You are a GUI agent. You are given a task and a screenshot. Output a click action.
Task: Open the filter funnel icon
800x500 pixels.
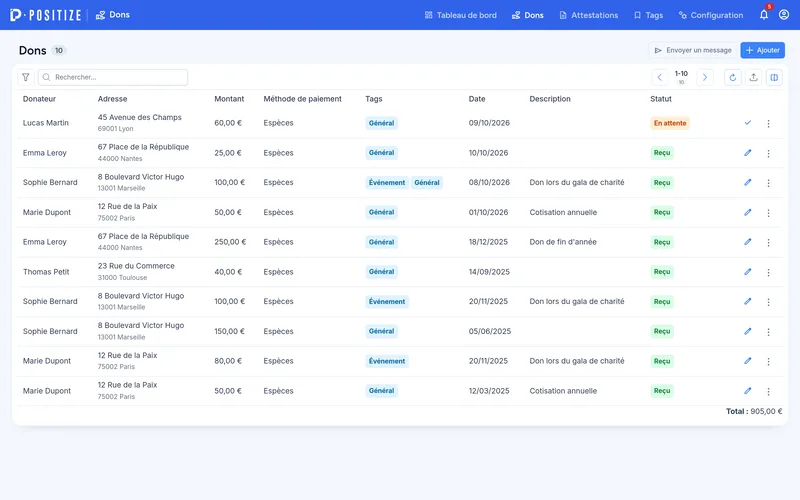click(x=26, y=77)
